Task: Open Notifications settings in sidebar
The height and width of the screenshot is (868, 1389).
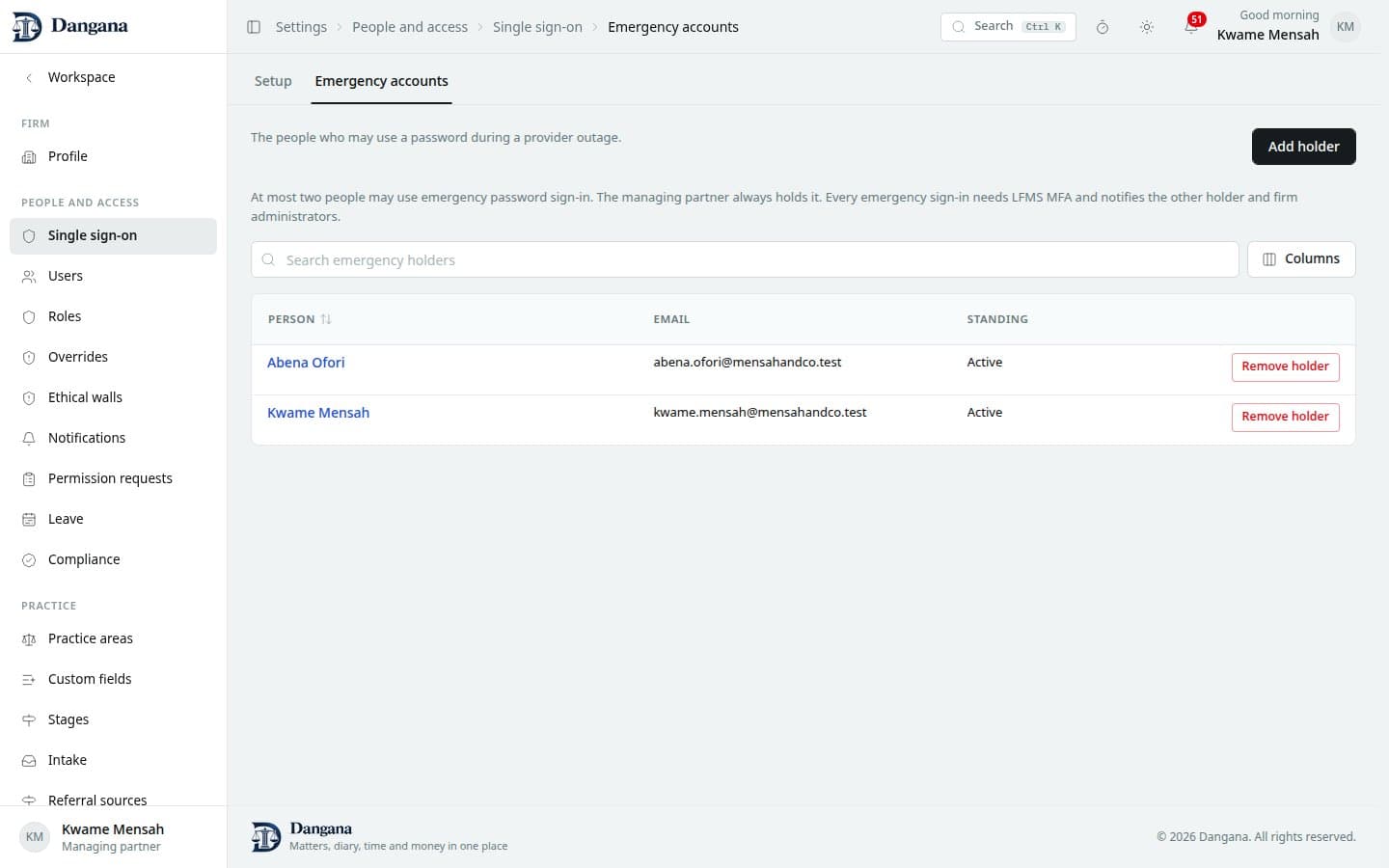Action: click(113, 438)
